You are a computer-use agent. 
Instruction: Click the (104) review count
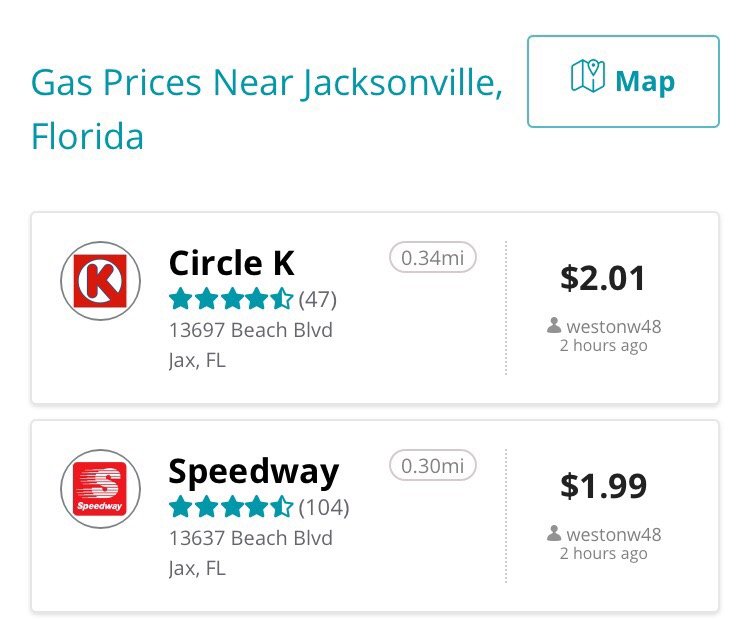pos(324,508)
